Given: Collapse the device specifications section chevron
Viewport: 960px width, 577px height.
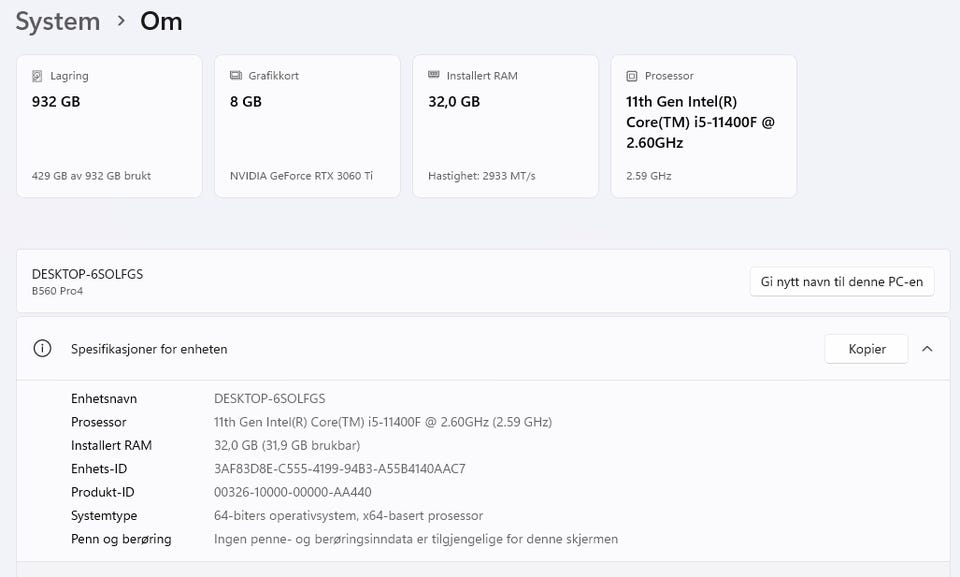Looking at the screenshot, I should pos(927,349).
